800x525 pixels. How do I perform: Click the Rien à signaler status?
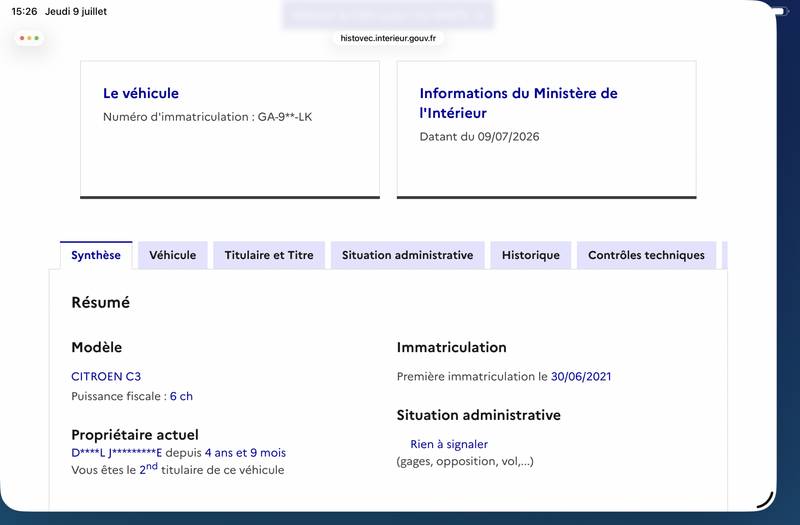(x=449, y=444)
